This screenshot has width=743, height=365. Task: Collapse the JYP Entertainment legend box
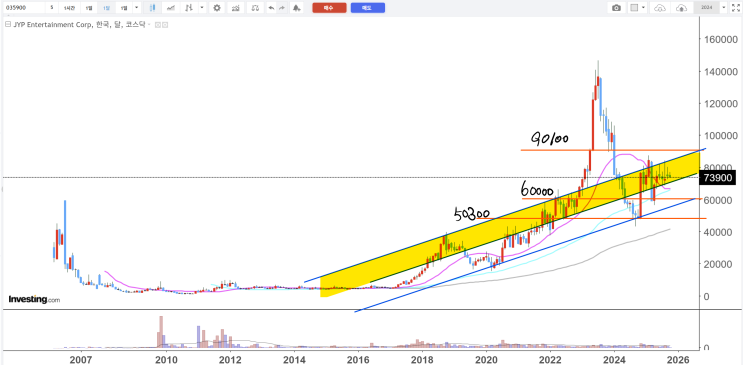(x=7, y=24)
